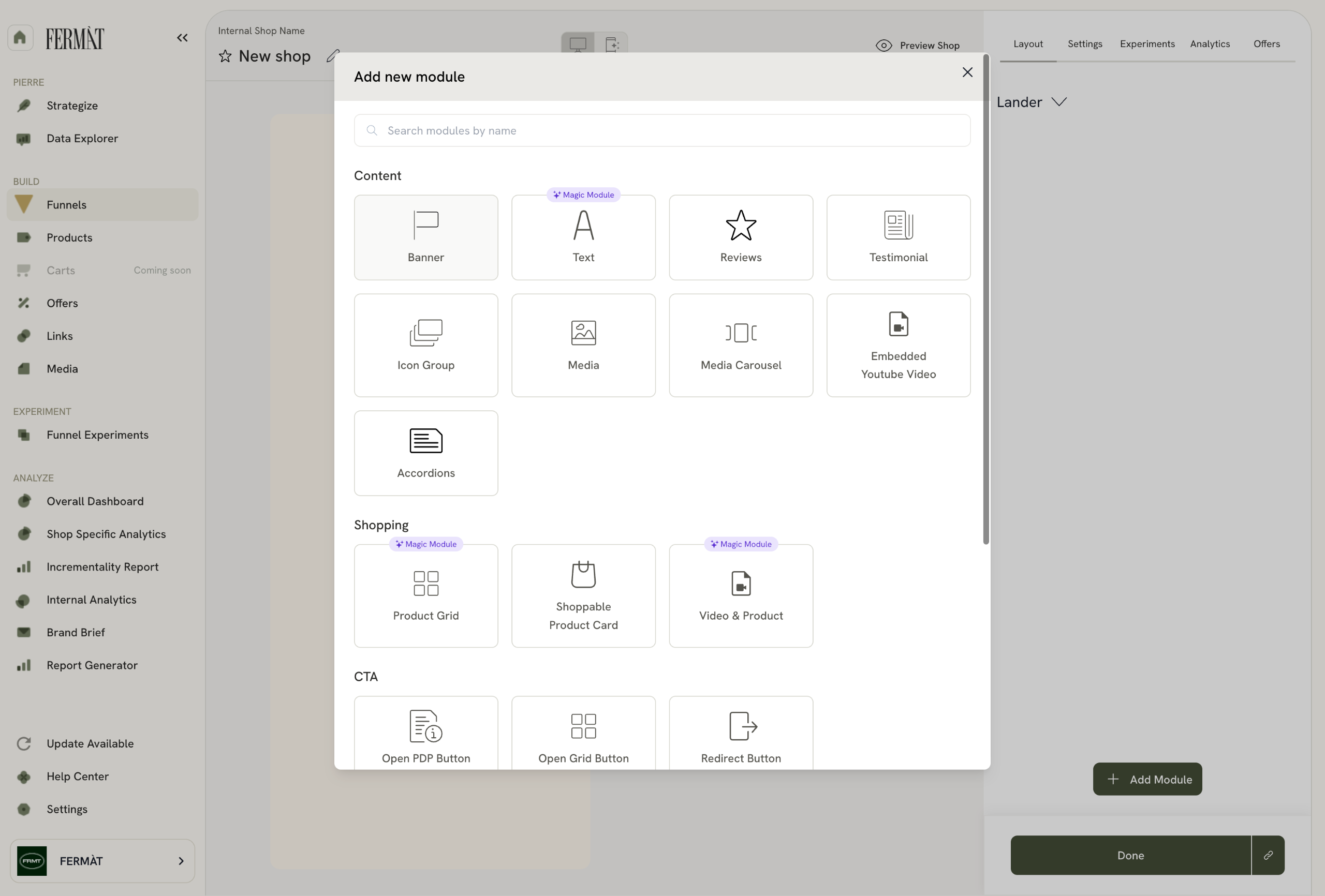Image resolution: width=1325 pixels, height=896 pixels.
Task: Pick the Accordions module
Action: click(x=425, y=453)
